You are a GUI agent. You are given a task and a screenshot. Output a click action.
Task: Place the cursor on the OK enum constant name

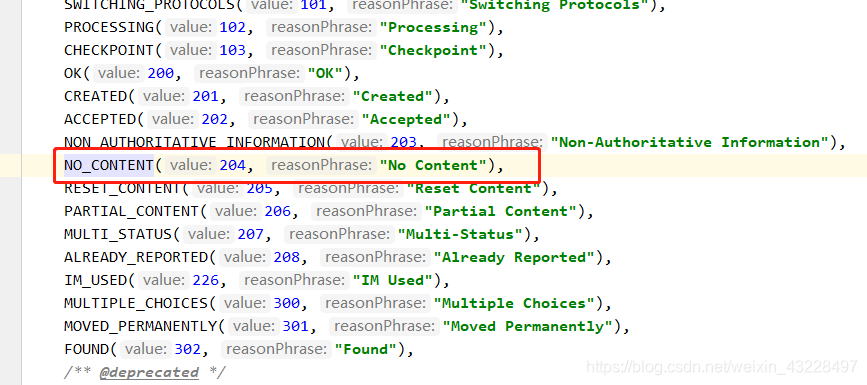(x=73, y=74)
